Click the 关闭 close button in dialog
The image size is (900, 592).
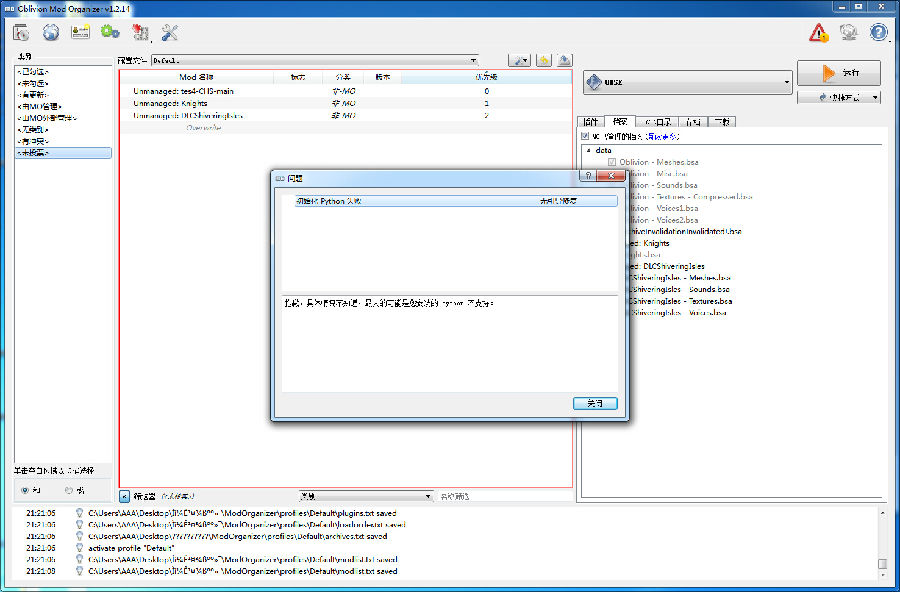(595, 404)
